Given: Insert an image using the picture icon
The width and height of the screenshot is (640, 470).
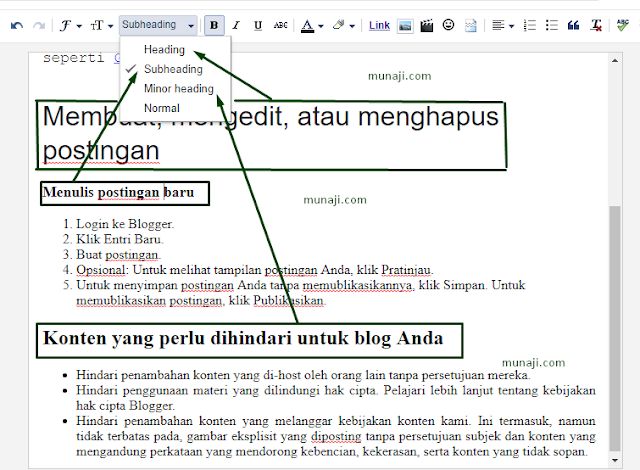Looking at the screenshot, I should [405, 26].
